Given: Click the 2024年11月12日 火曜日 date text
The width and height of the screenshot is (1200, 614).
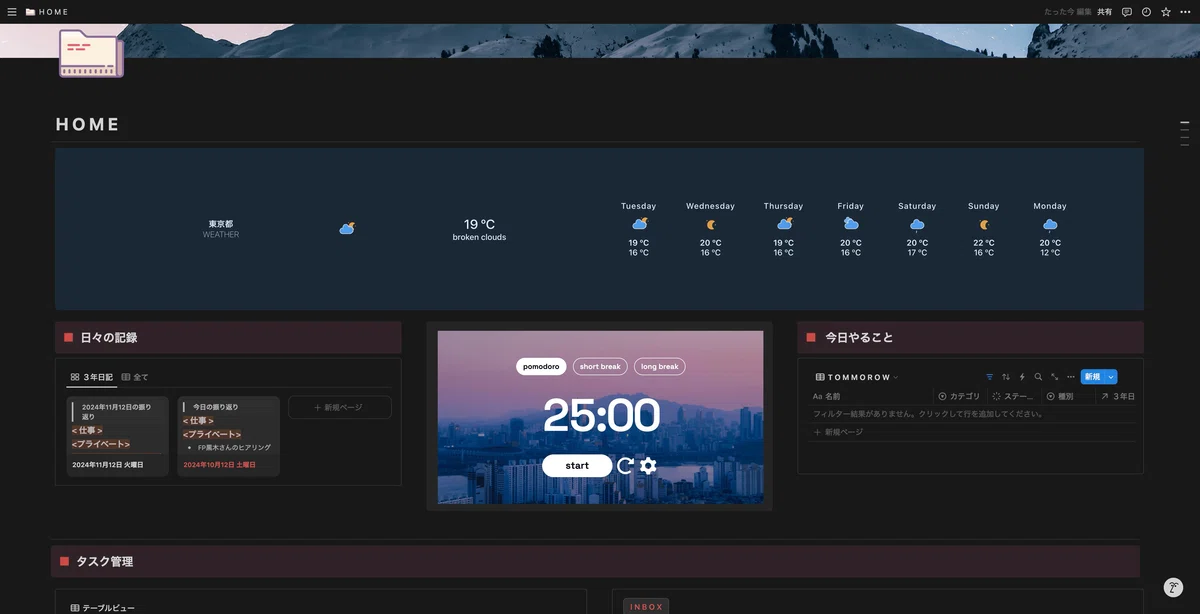Looking at the screenshot, I should 107,465.
